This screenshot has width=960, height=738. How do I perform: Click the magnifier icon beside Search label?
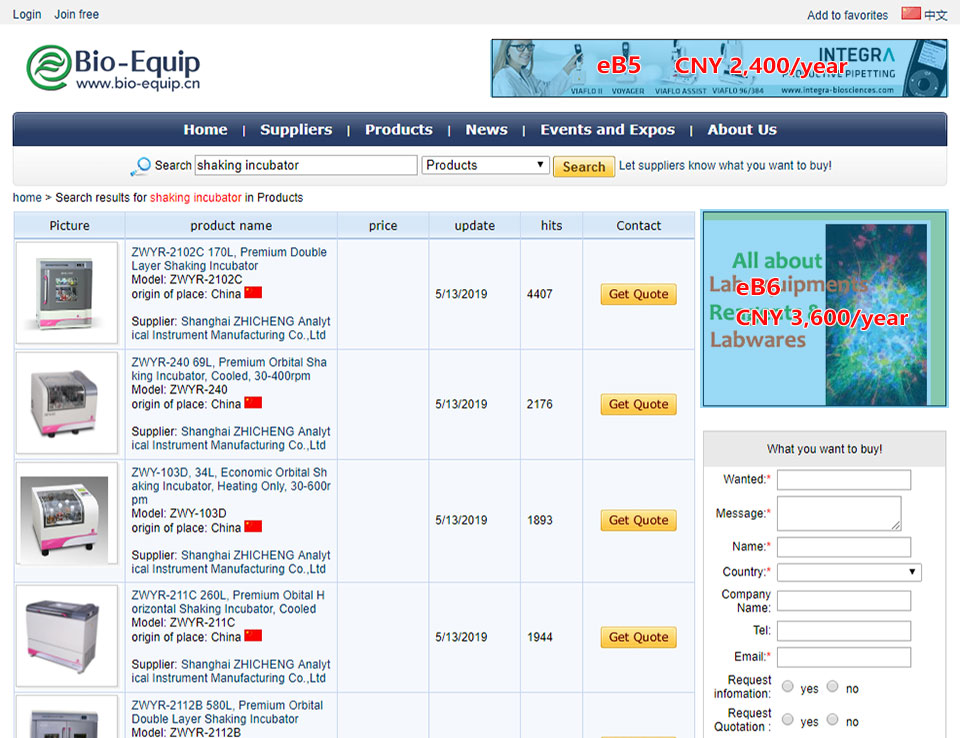141,166
